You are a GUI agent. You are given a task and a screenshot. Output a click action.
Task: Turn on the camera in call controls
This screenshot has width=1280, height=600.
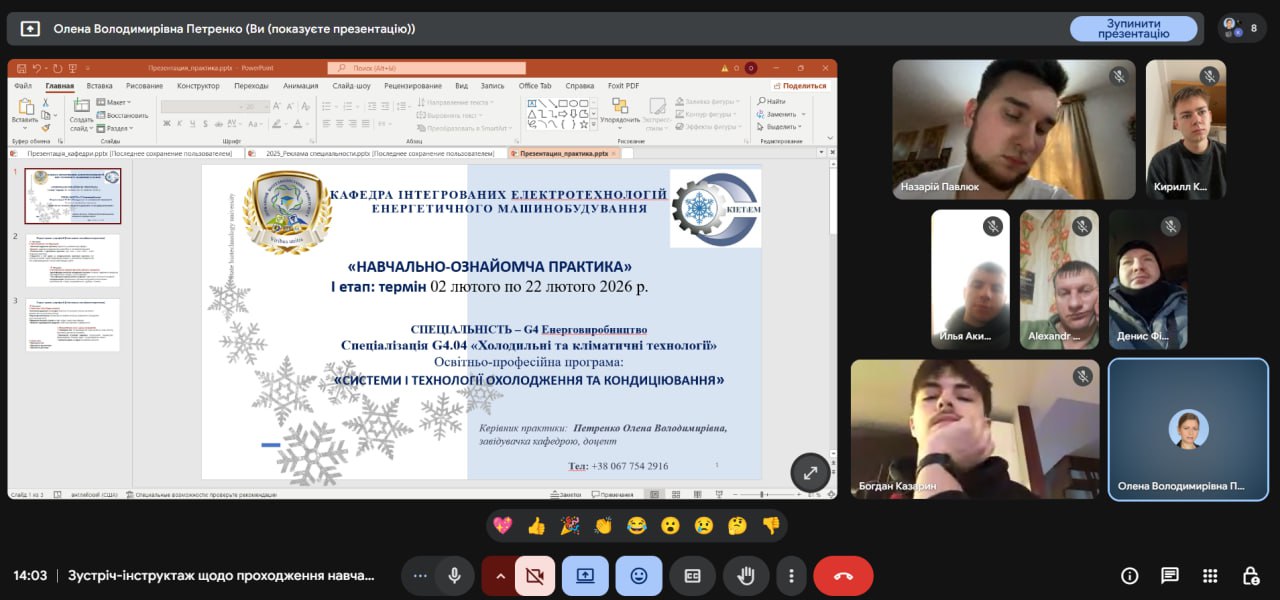(535, 576)
